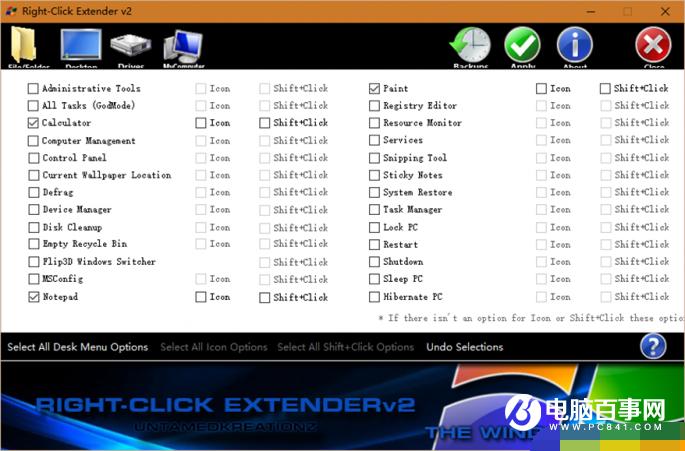Tick the Services checkbox

(374, 140)
